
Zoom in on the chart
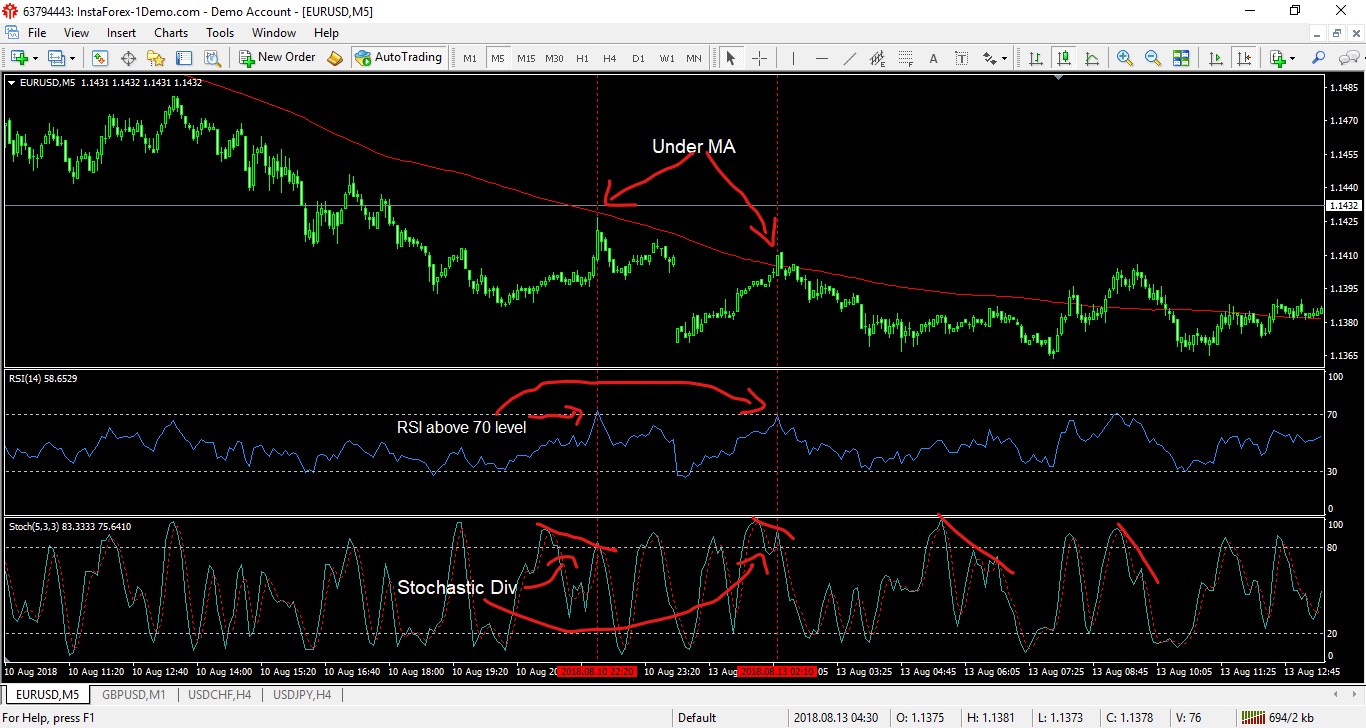pos(1125,58)
